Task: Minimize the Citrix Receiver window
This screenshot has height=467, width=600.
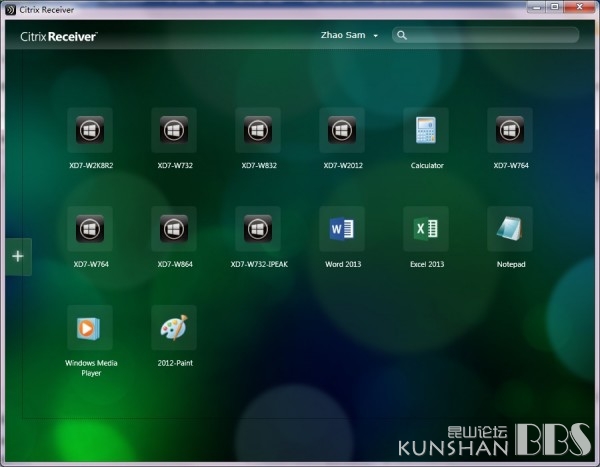Action: coord(536,7)
